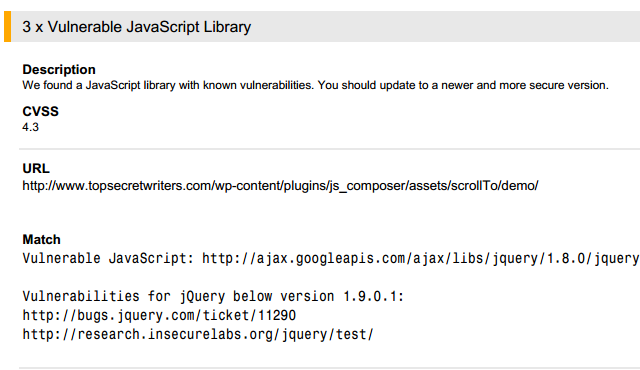
Task: Click the CVSS heading
Action: [x=40, y=111]
